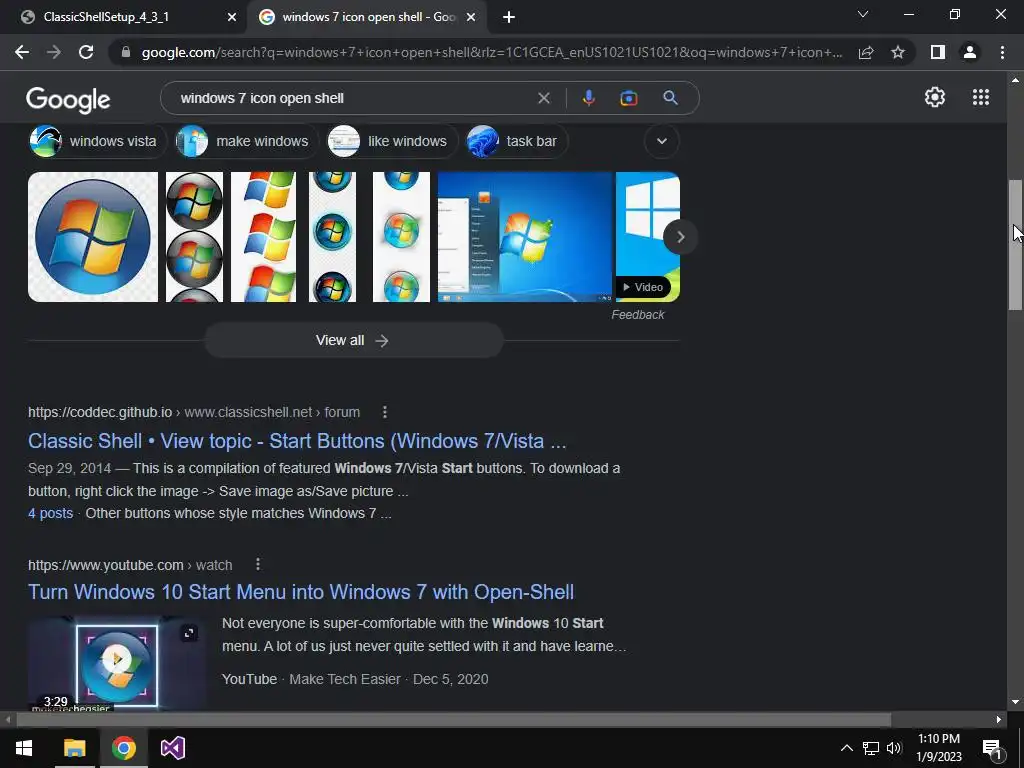Close the Google search results tab

(x=471, y=17)
